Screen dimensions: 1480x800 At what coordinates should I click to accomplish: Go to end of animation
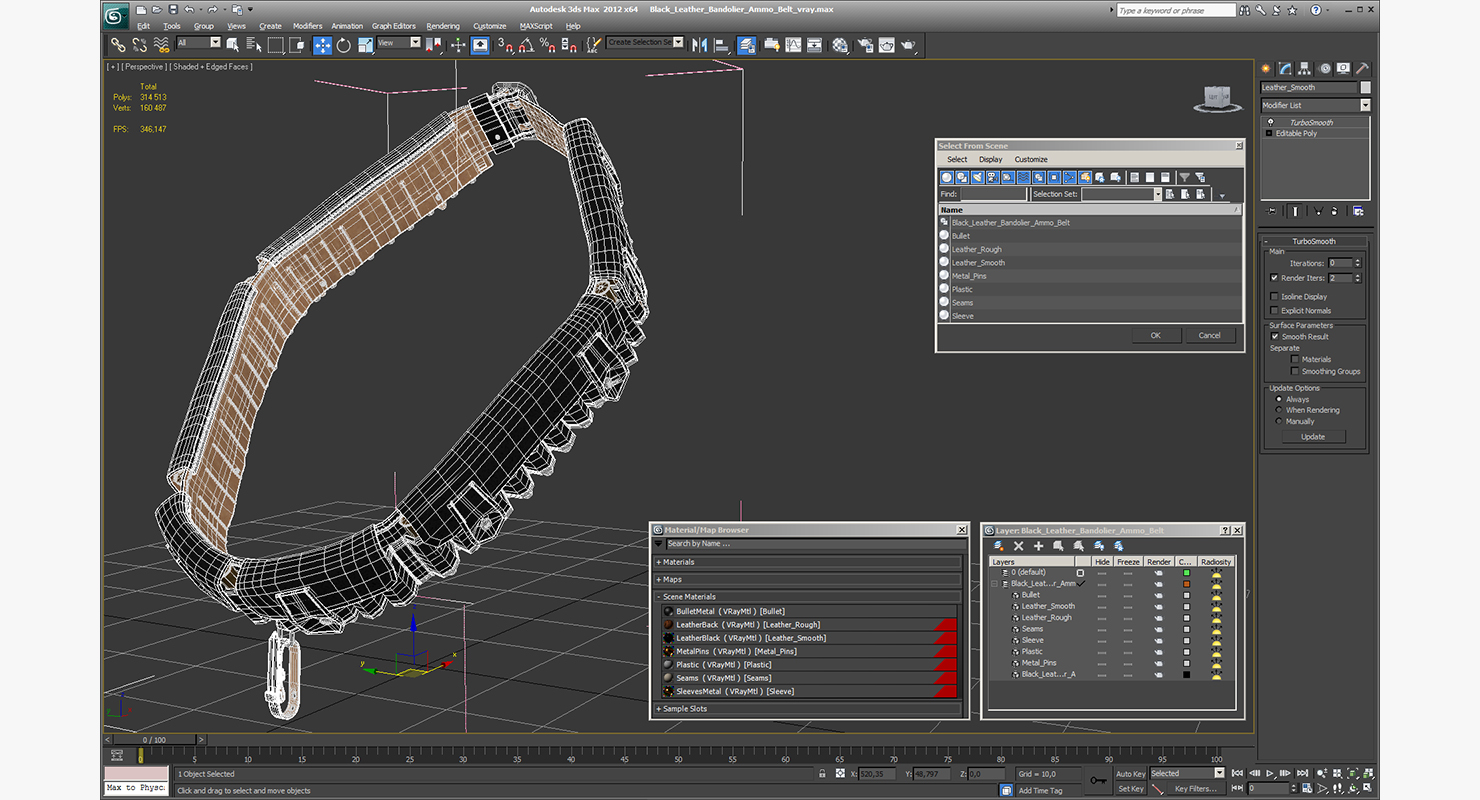1302,773
